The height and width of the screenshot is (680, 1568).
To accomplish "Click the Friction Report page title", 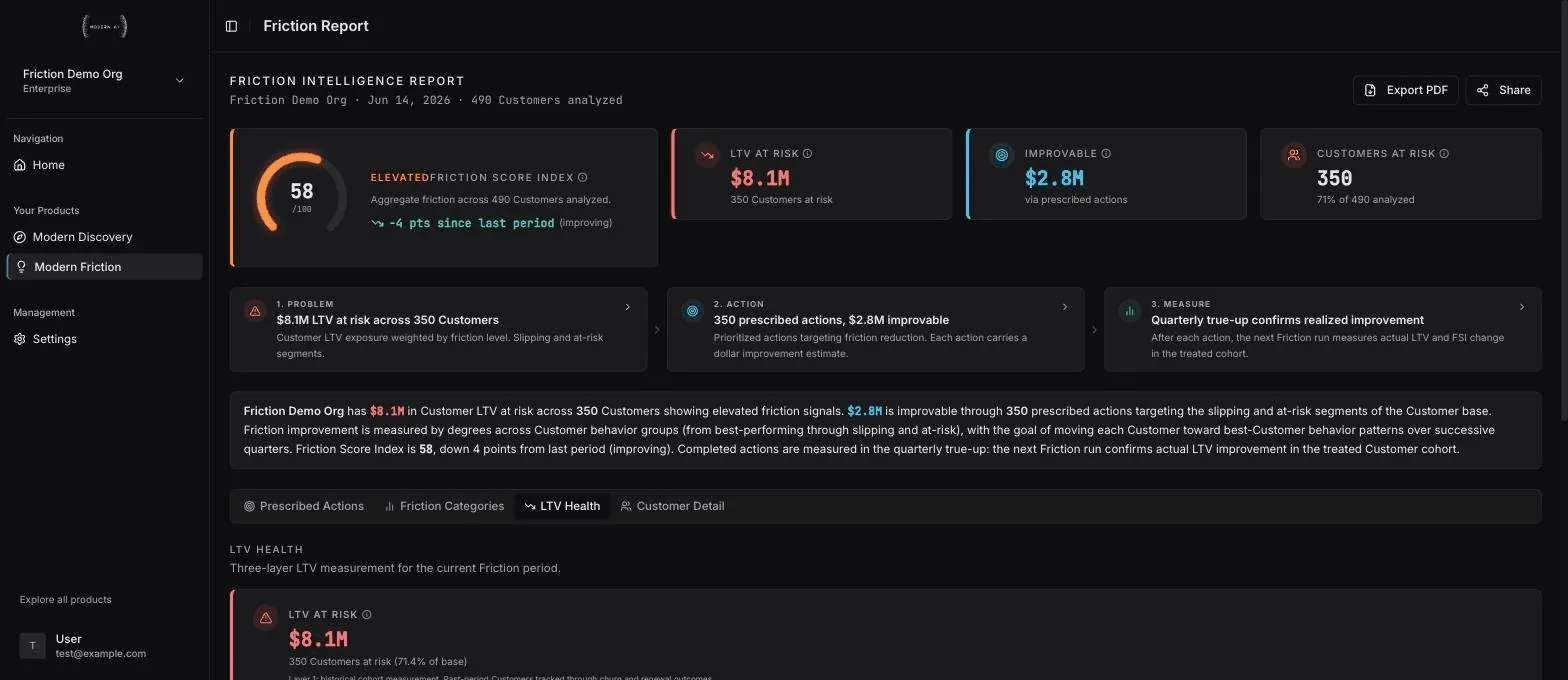I will (316, 26).
